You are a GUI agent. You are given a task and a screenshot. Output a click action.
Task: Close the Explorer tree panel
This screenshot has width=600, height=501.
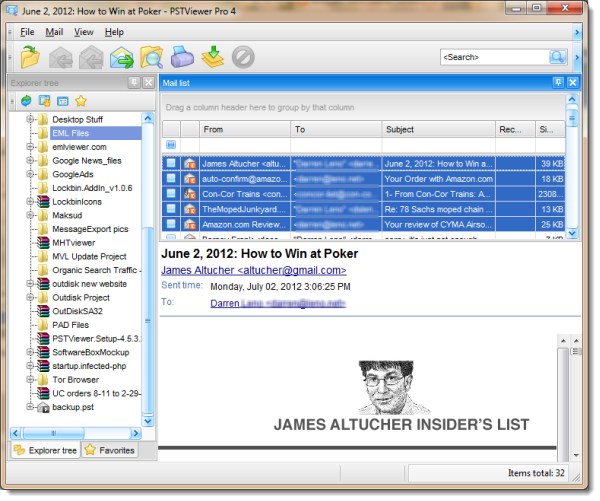148,83
